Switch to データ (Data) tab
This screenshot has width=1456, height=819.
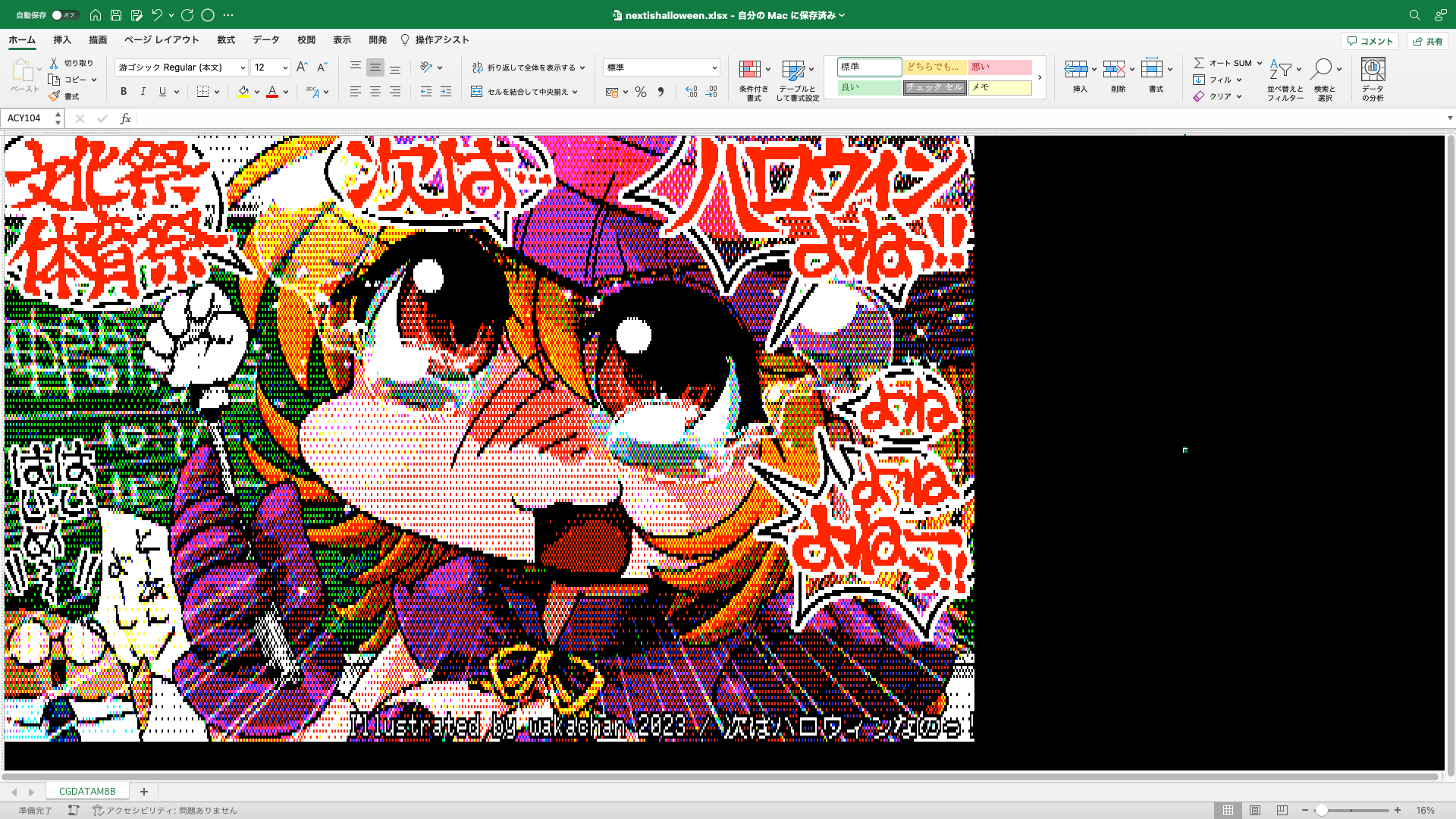pyautogui.click(x=266, y=39)
